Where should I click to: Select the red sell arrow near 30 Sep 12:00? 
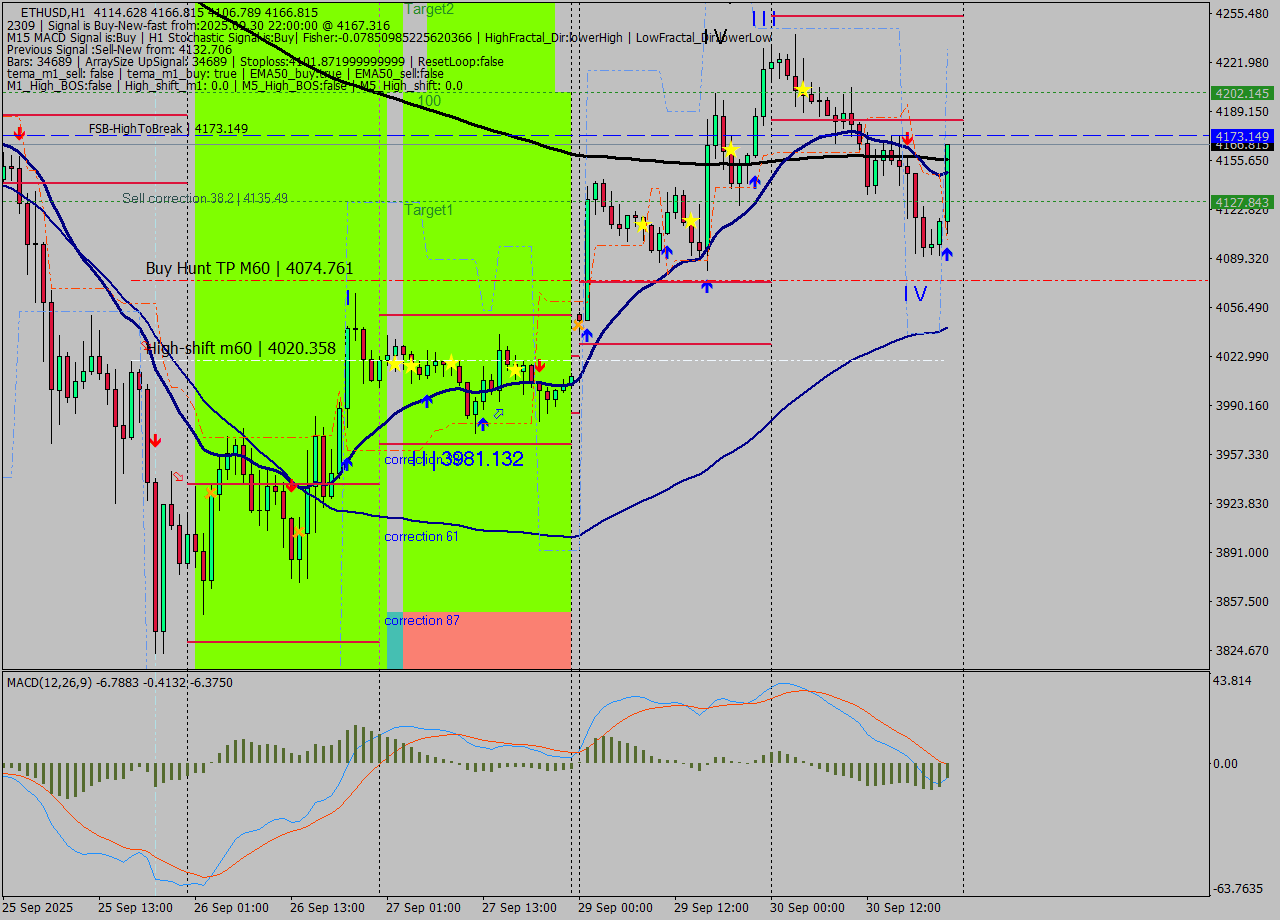point(907,138)
